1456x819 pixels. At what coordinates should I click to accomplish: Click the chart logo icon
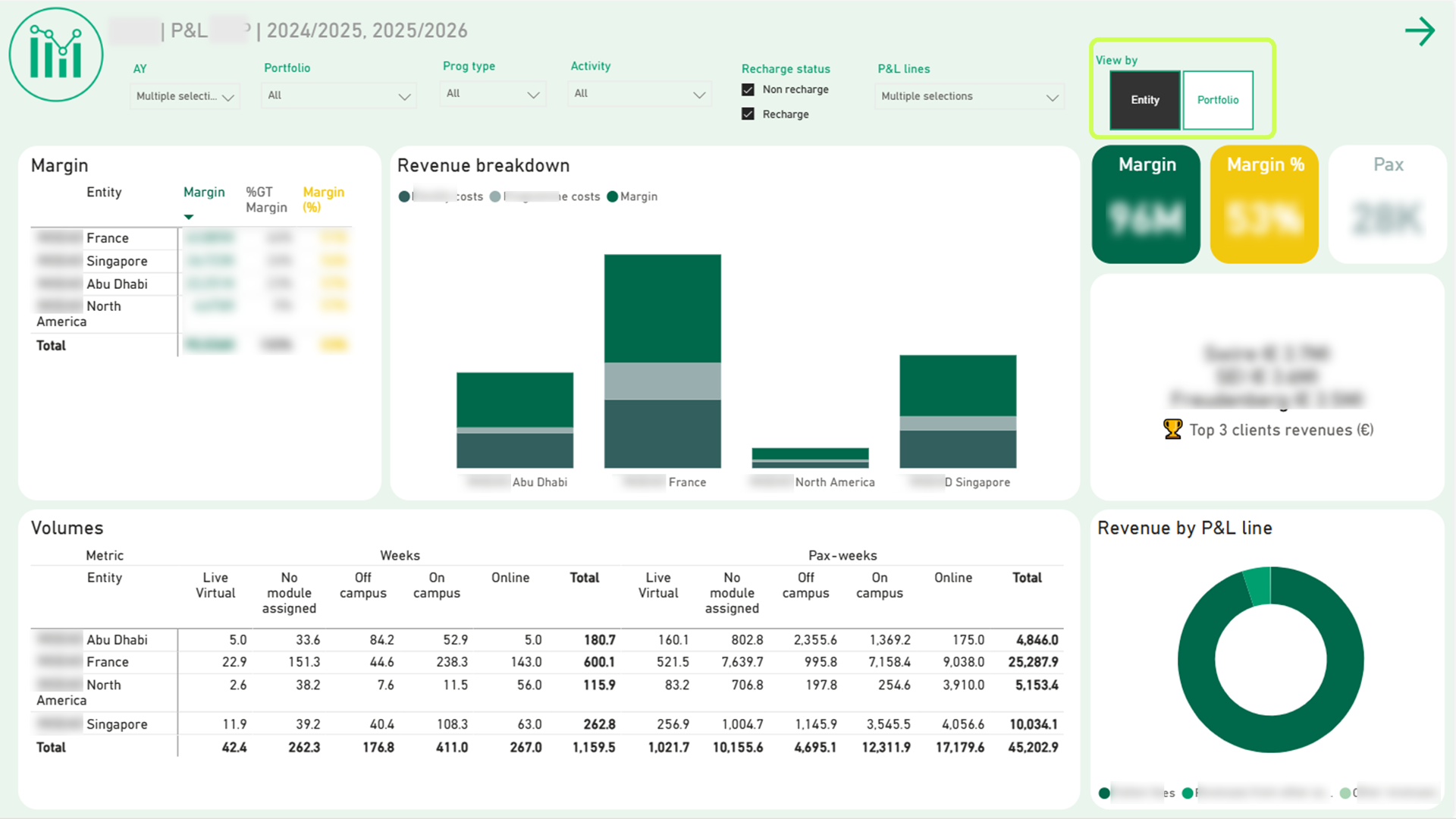pyautogui.click(x=56, y=55)
